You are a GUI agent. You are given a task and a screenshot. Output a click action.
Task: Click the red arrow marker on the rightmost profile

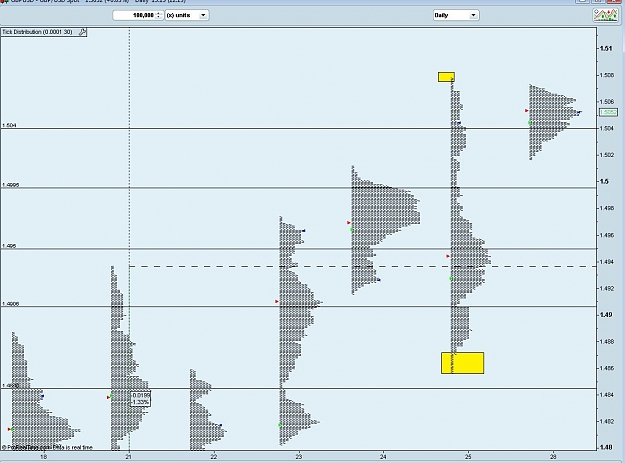pyautogui.click(x=527, y=111)
